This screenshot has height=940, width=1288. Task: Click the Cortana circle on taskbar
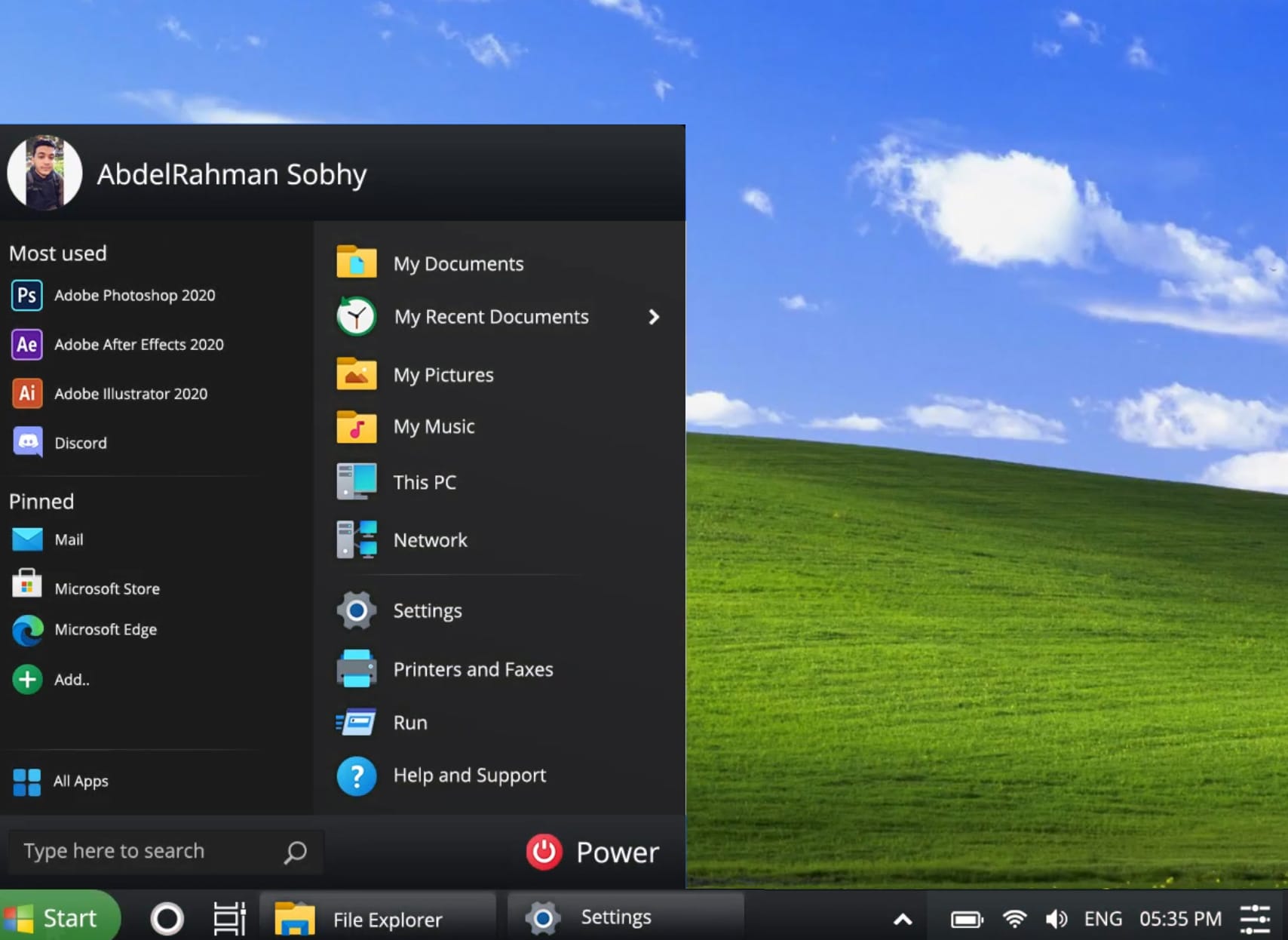point(167,919)
